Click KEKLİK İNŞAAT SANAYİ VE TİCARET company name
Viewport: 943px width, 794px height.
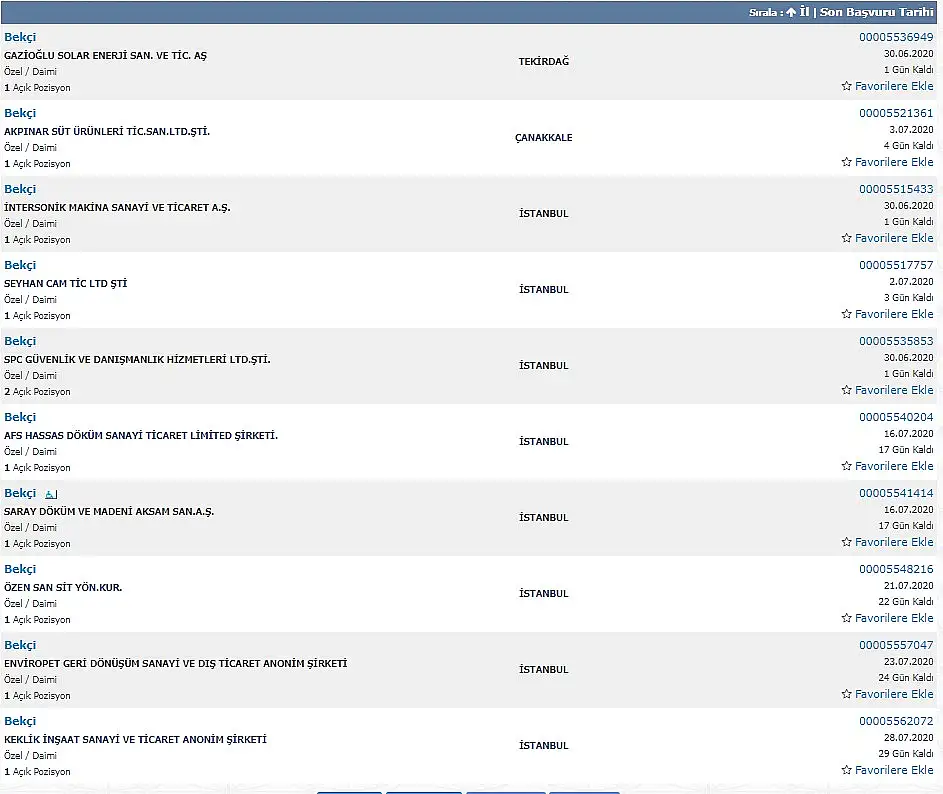135,739
